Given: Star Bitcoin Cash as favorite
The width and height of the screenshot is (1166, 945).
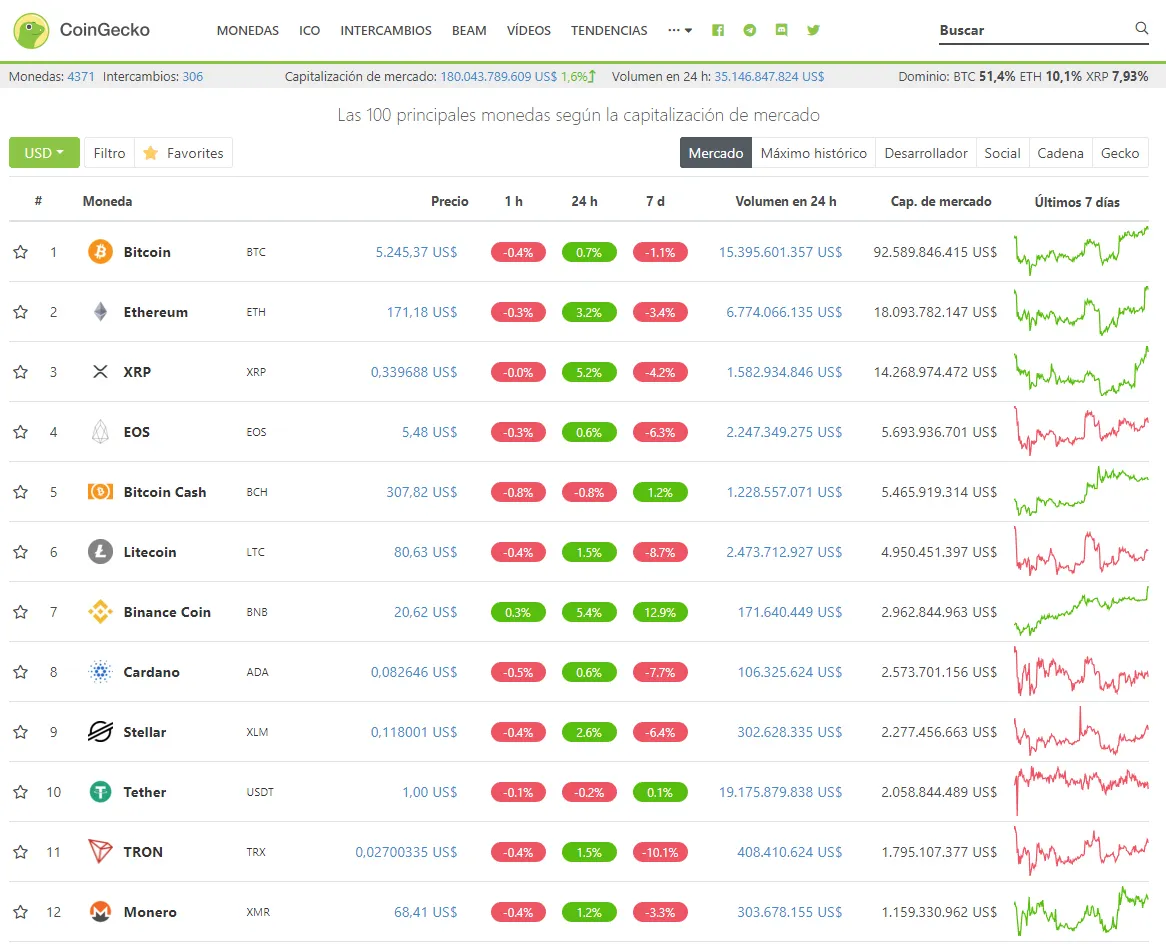Looking at the screenshot, I should pyautogui.click(x=21, y=492).
